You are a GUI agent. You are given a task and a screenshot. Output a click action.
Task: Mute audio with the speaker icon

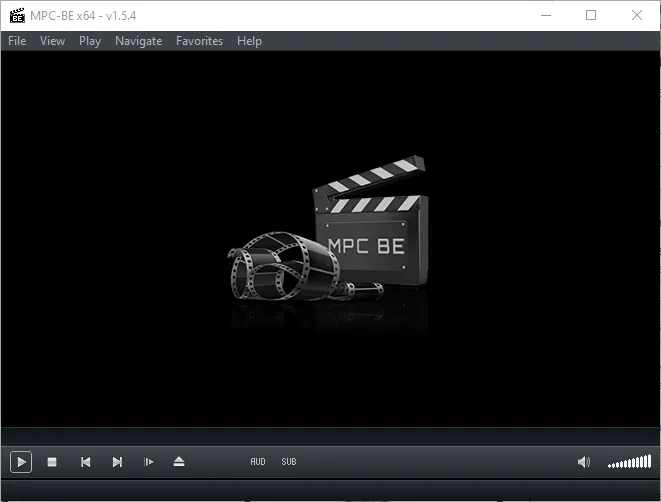[584, 462]
